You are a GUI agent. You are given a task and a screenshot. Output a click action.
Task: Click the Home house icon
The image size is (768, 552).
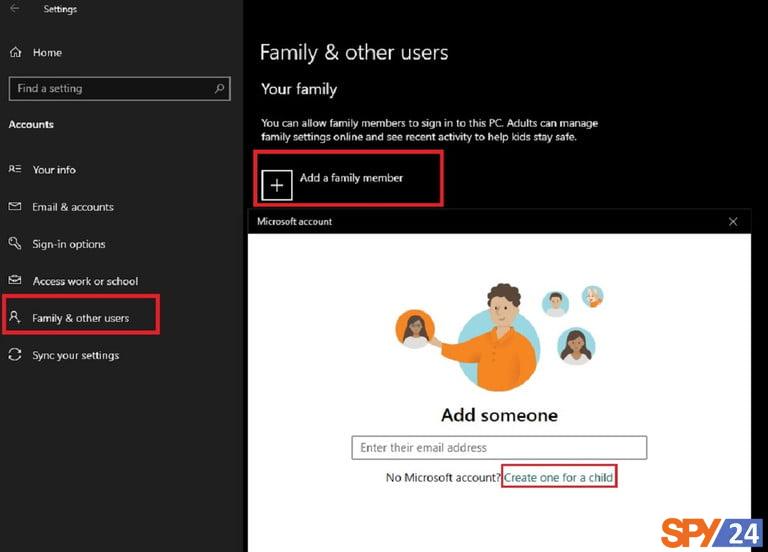click(x=16, y=52)
